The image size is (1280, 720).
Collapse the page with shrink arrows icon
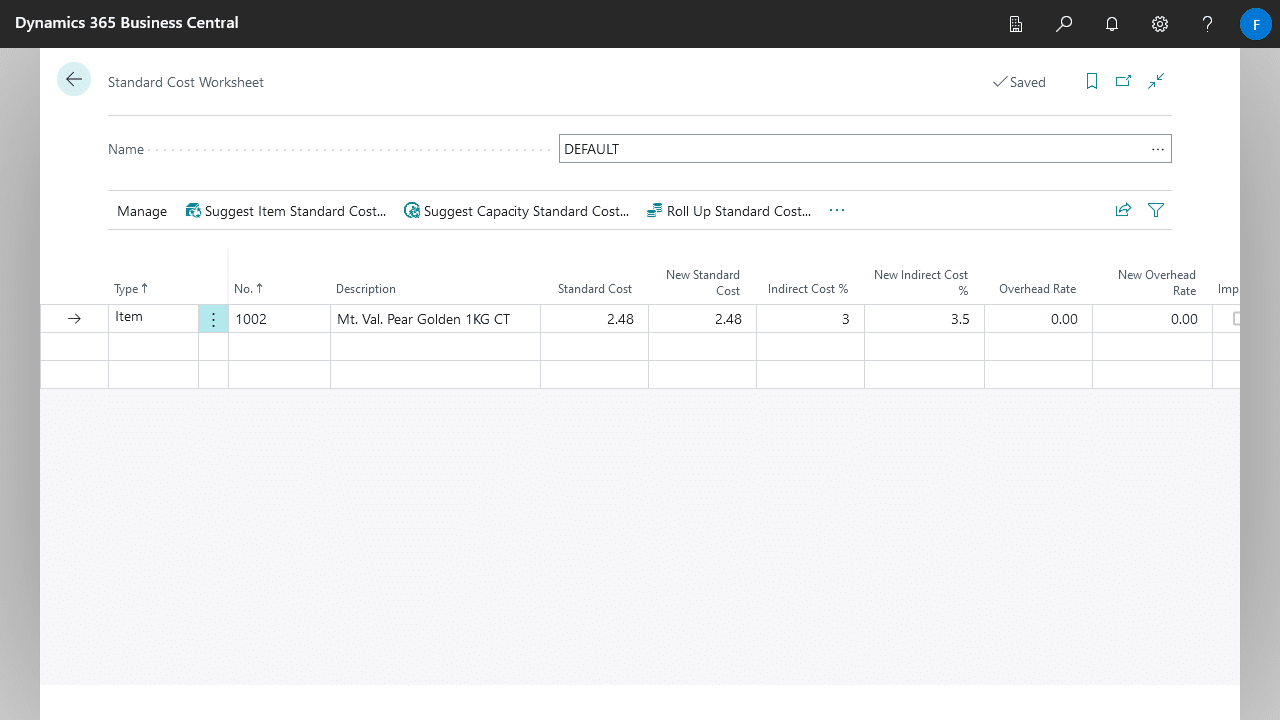(x=1156, y=82)
